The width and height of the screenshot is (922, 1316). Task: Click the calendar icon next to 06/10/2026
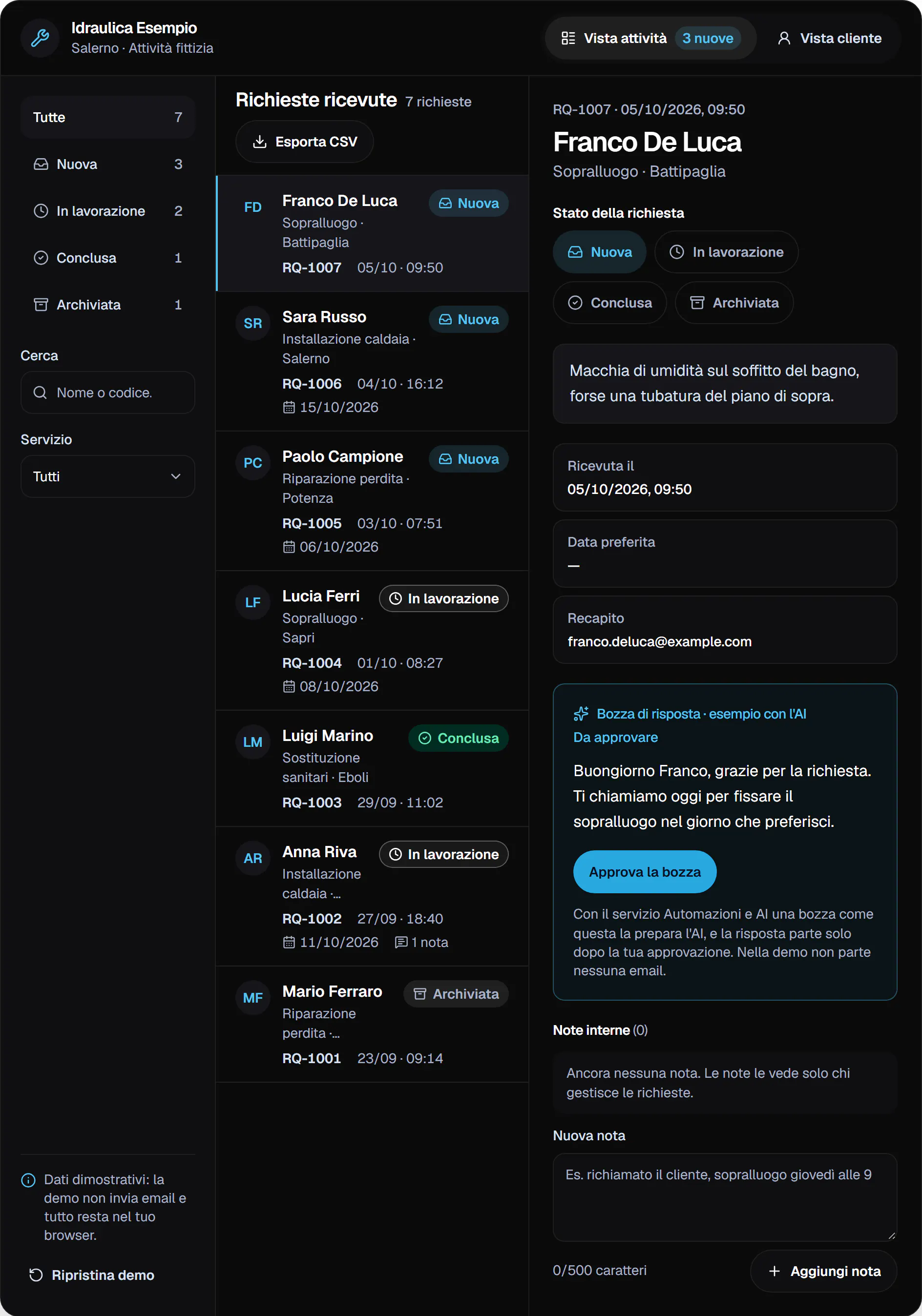[289, 547]
